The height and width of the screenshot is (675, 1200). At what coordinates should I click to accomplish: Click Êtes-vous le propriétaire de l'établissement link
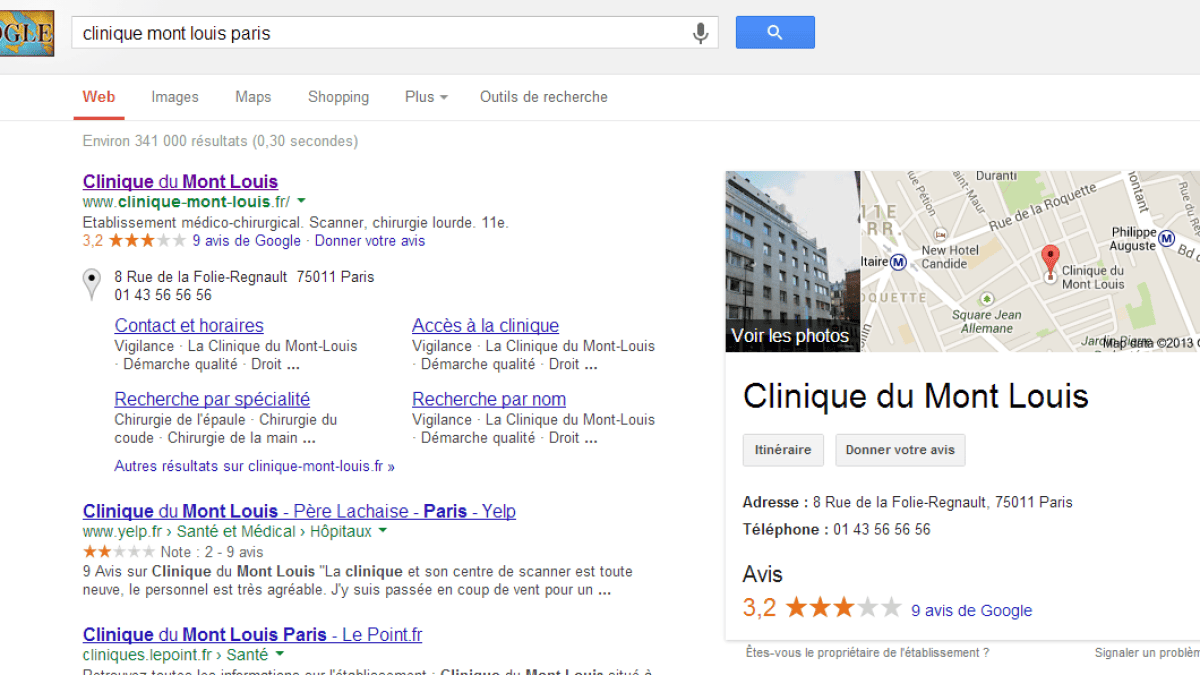868,653
